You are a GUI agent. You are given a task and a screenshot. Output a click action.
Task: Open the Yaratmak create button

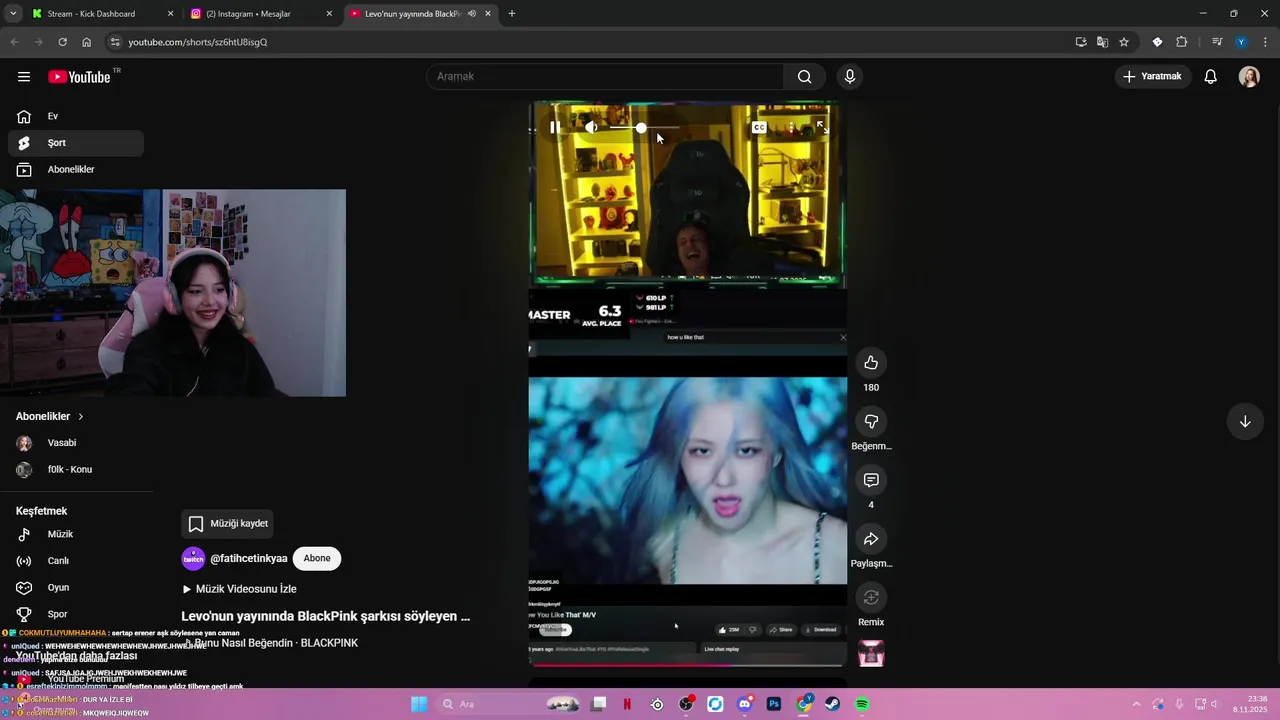coord(1152,77)
